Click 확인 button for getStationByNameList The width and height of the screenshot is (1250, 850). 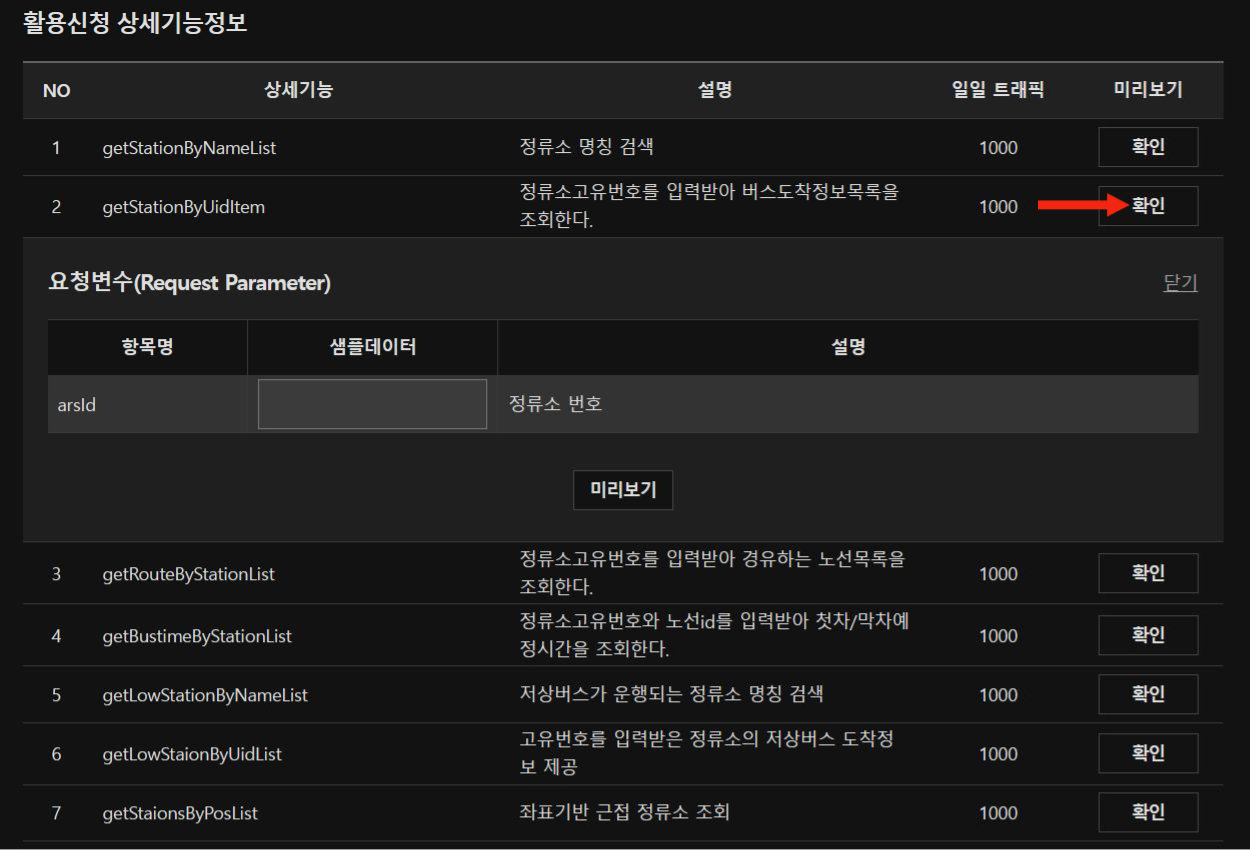pyautogui.click(x=1148, y=147)
